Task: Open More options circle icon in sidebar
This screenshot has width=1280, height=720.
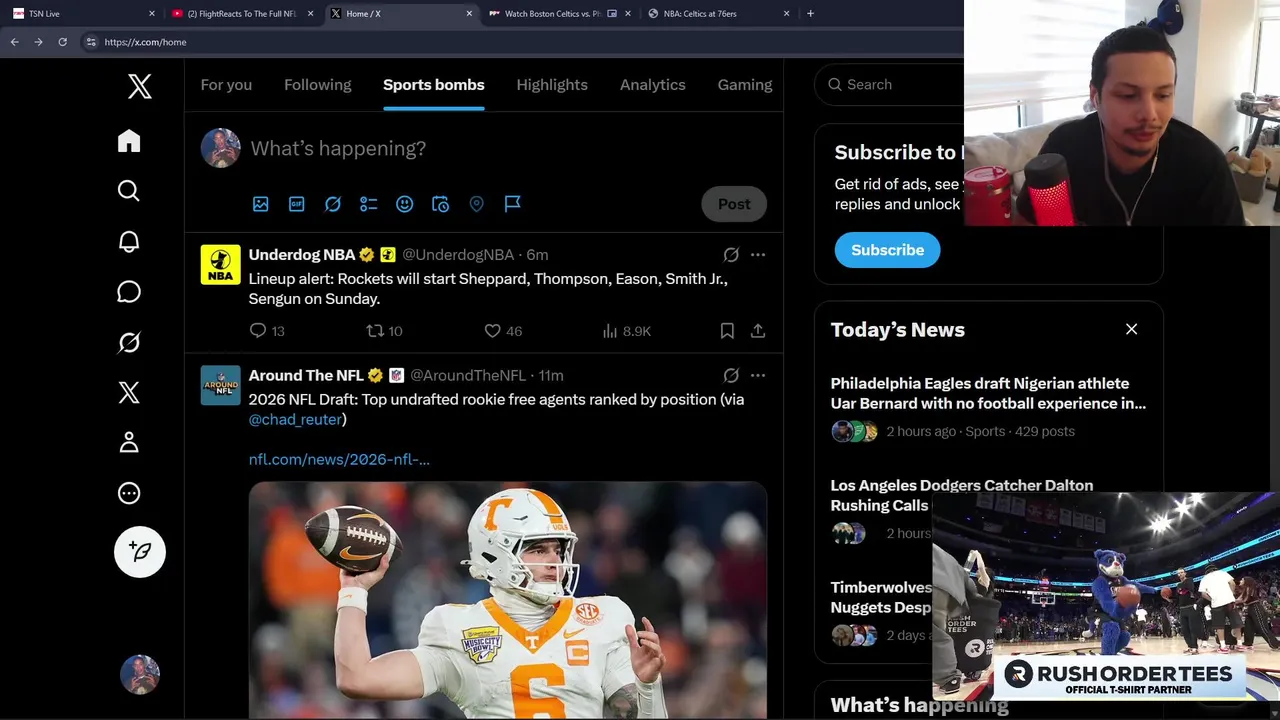Action: point(129,493)
